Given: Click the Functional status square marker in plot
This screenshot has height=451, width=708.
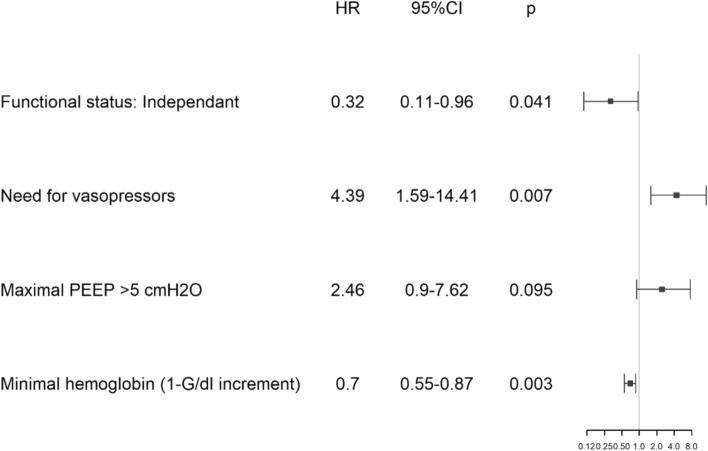Looking at the screenshot, I should tap(610, 101).
